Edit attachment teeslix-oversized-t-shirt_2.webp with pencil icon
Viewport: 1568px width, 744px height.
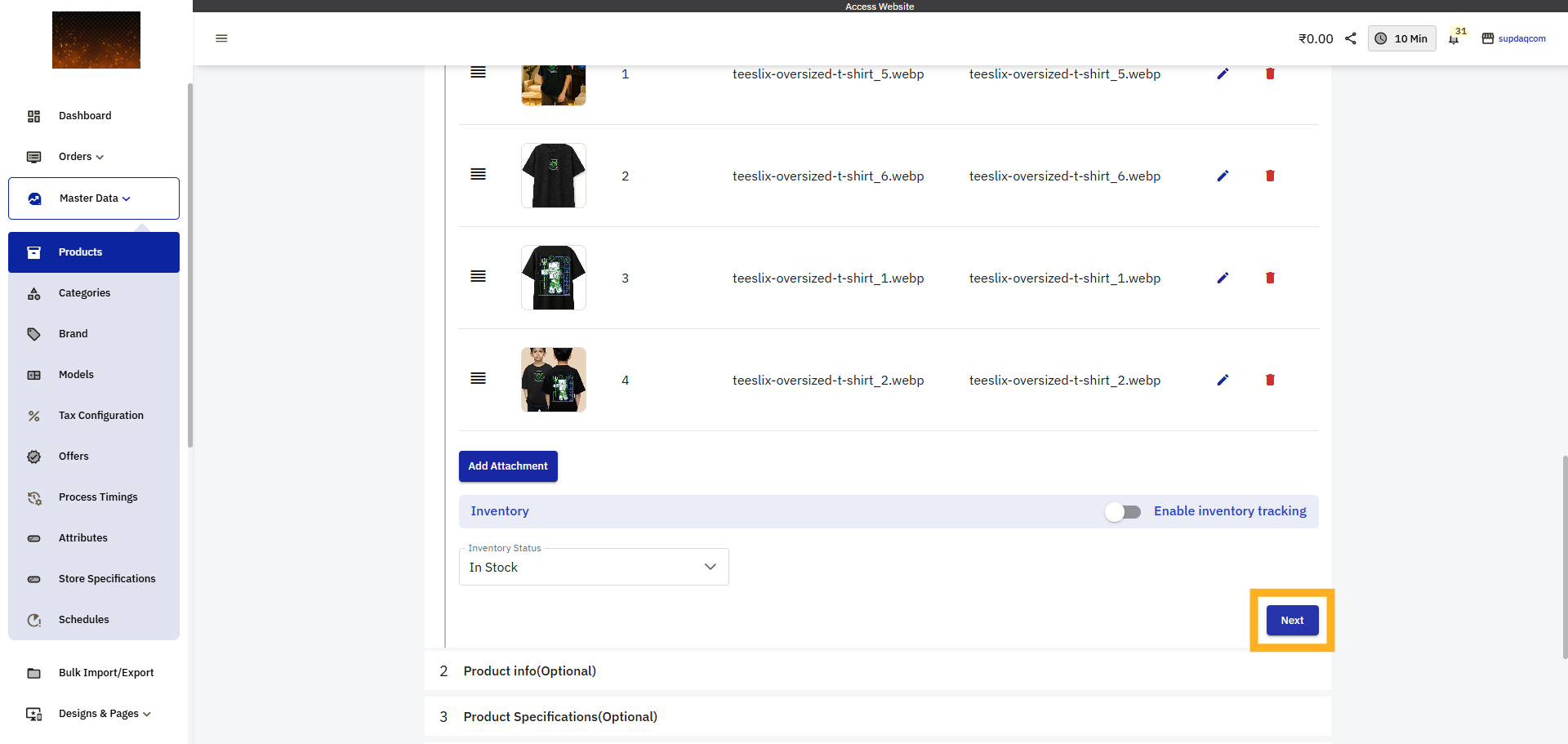pyautogui.click(x=1223, y=380)
